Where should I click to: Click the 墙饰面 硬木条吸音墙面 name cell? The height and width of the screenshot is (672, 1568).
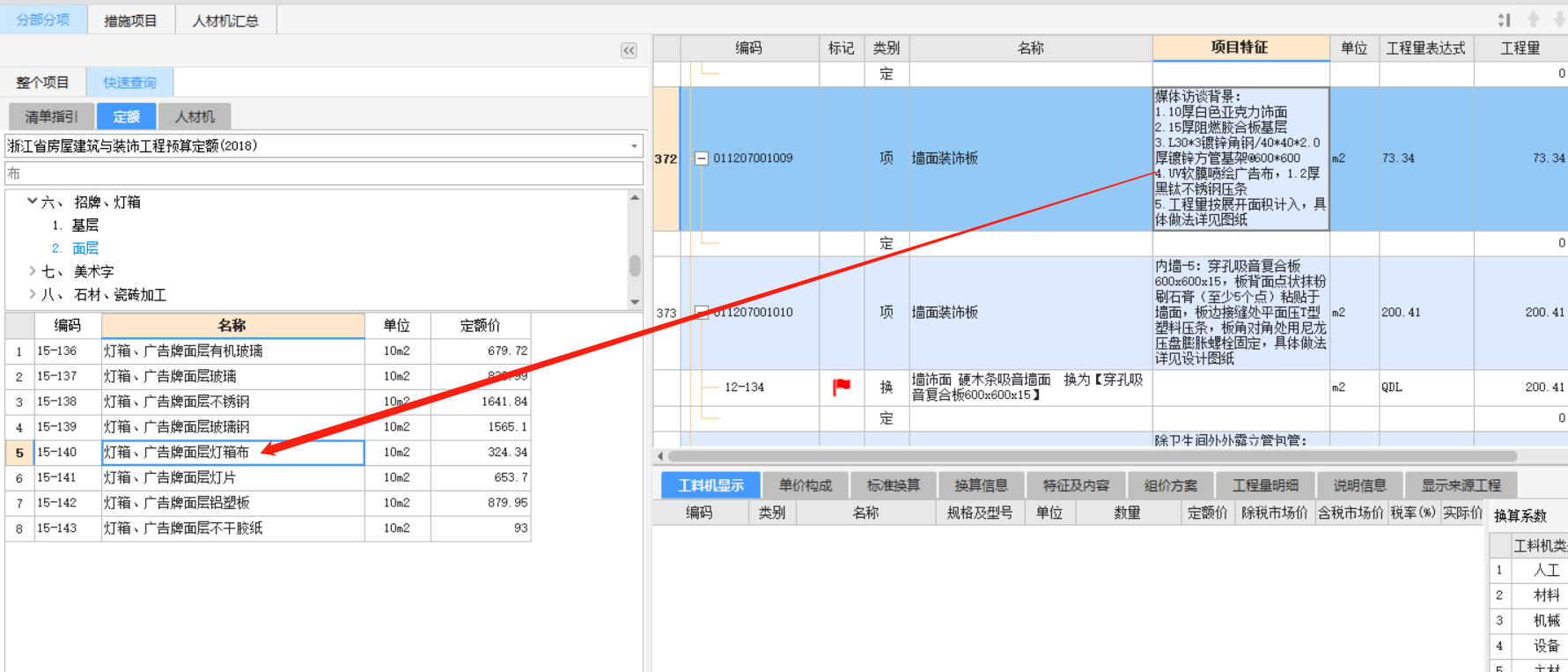pyautogui.click(x=1030, y=387)
